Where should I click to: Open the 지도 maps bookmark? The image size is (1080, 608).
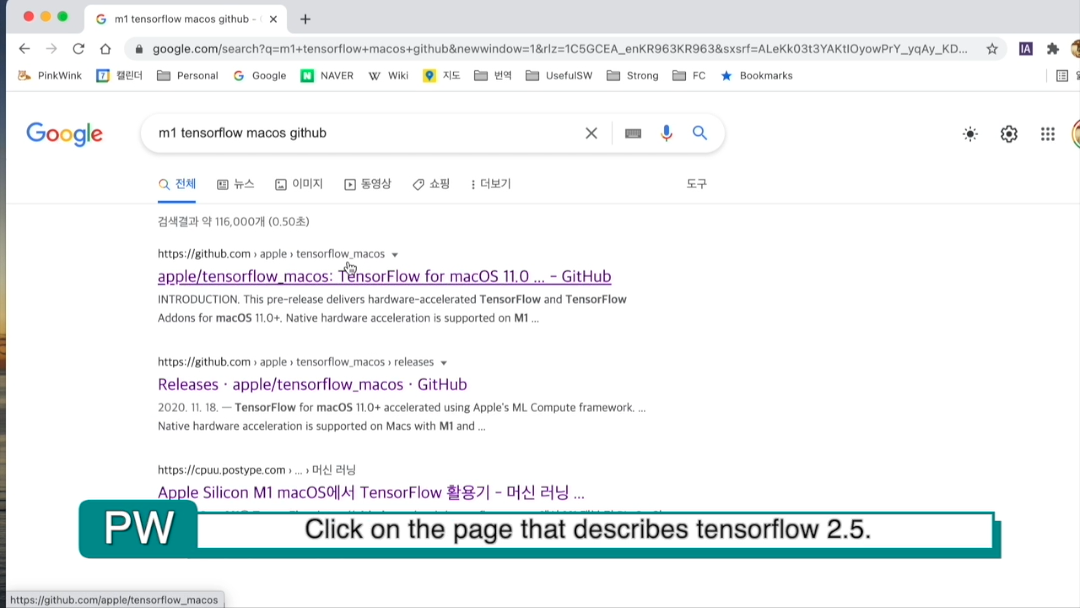[x=442, y=76]
